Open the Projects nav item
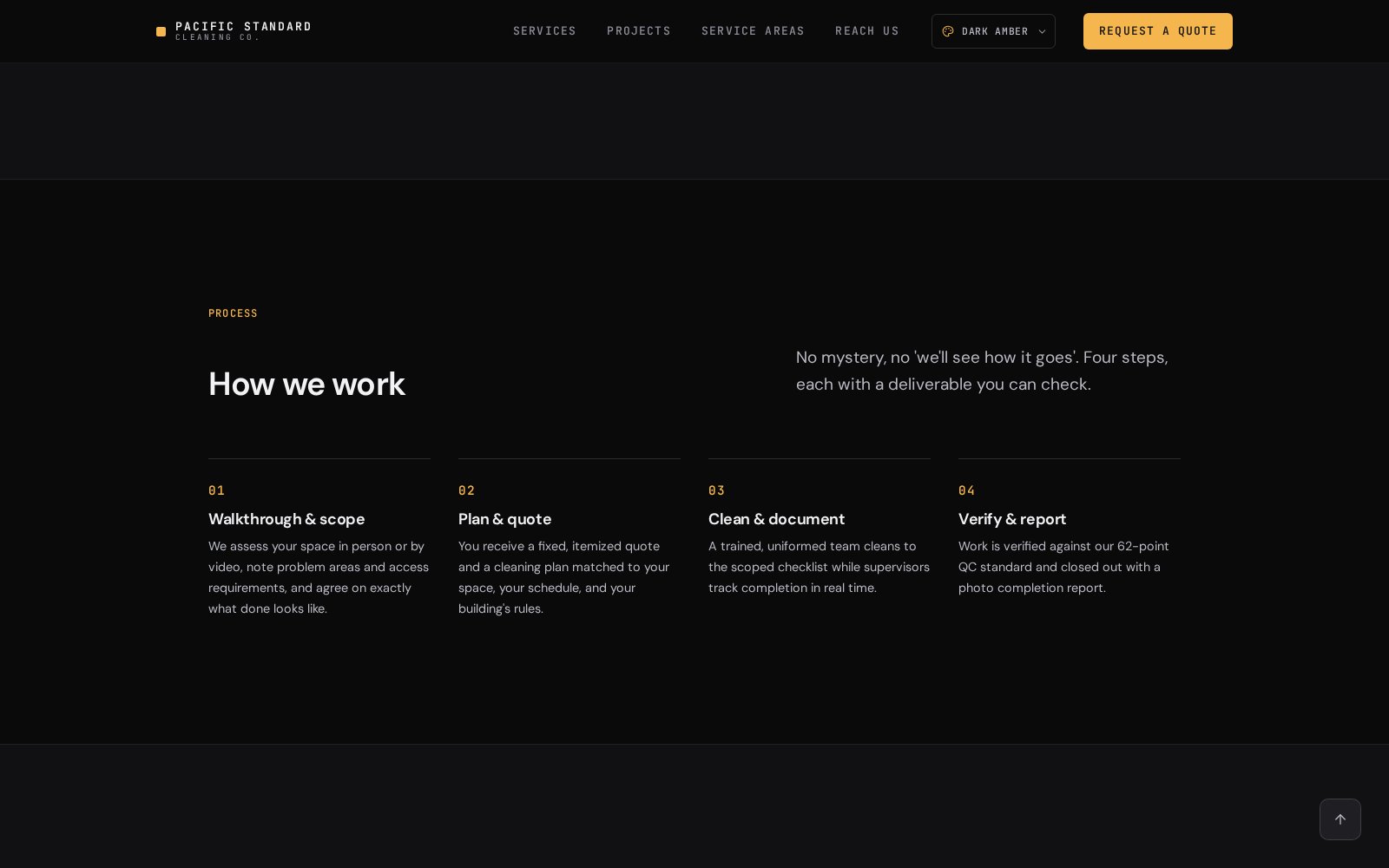 [x=639, y=31]
